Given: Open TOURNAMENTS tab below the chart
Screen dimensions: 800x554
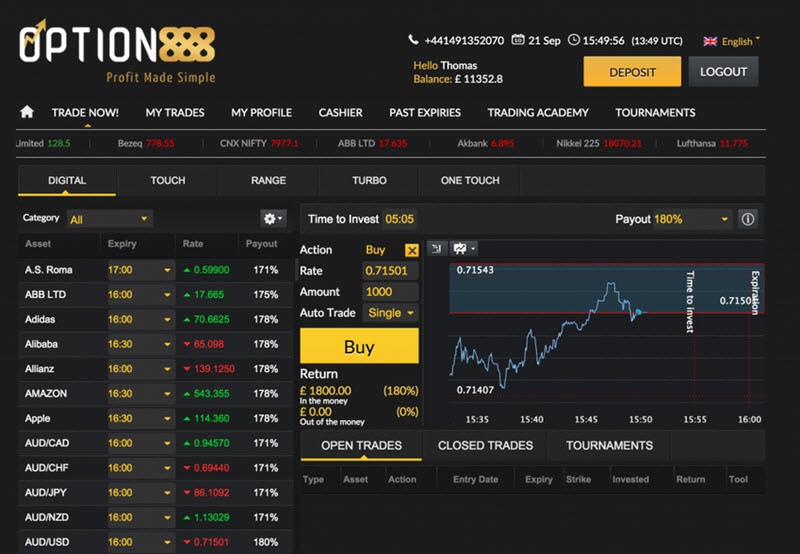Looking at the screenshot, I should click(x=609, y=445).
